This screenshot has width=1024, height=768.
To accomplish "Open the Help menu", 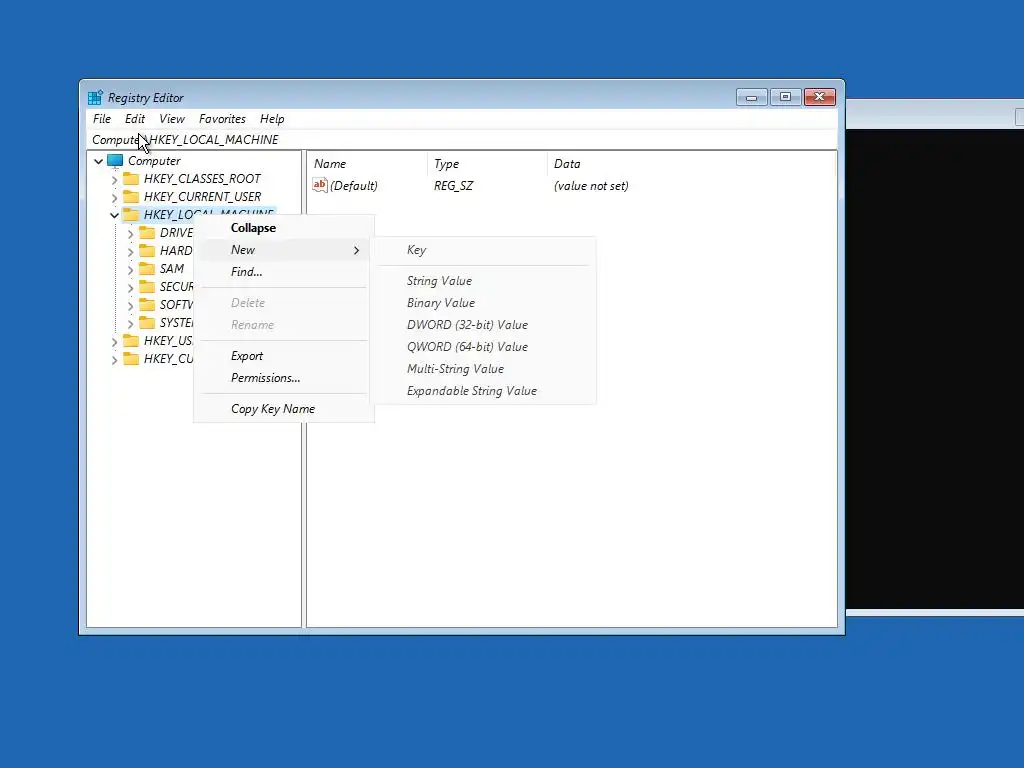I will pos(272,119).
